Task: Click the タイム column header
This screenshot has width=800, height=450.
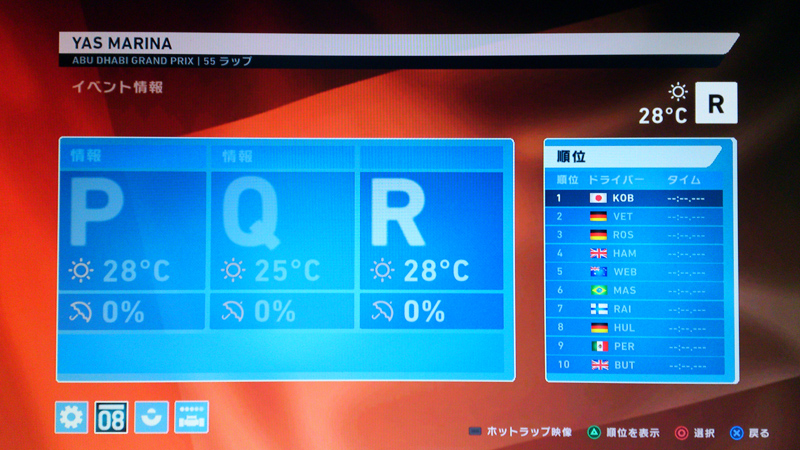Action: click(x=684, y=180)
